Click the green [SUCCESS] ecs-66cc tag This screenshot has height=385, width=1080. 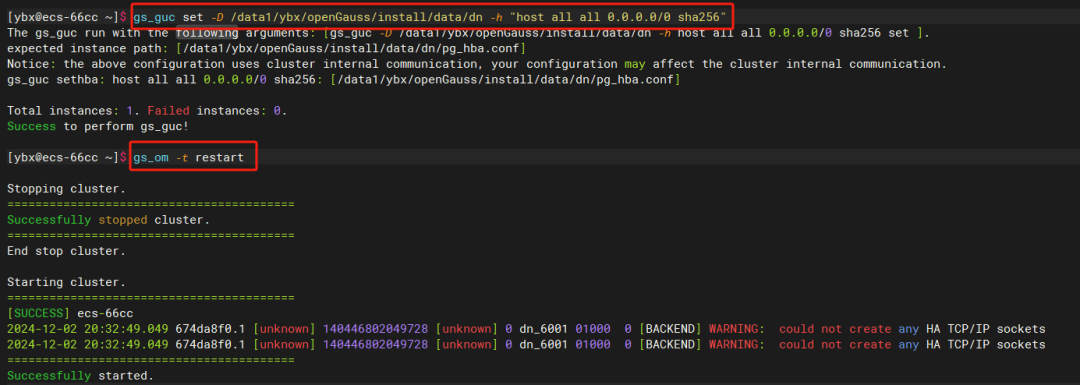[x=70, y=313]
